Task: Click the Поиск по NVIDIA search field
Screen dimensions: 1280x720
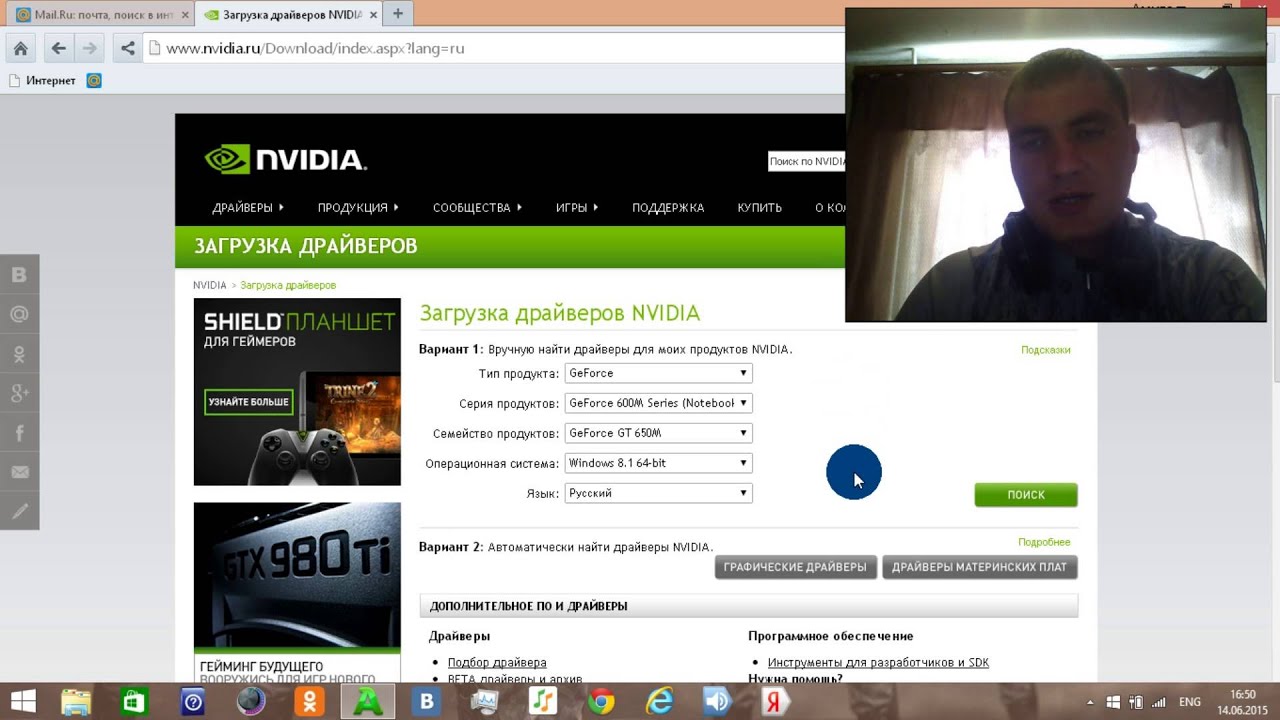Action: click(806, 161)
